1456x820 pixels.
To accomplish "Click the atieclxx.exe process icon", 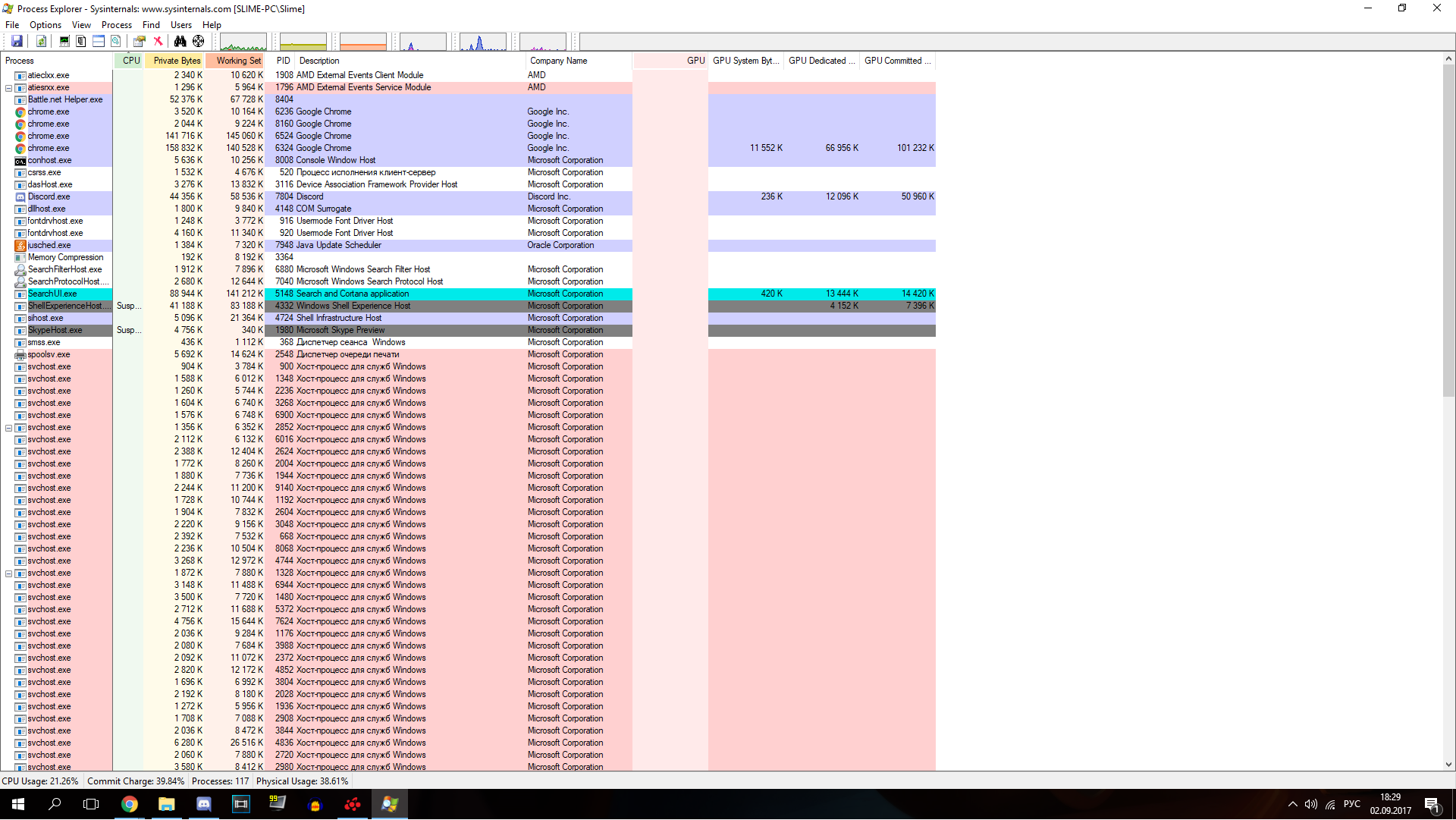I will click(x=20, y=76).
